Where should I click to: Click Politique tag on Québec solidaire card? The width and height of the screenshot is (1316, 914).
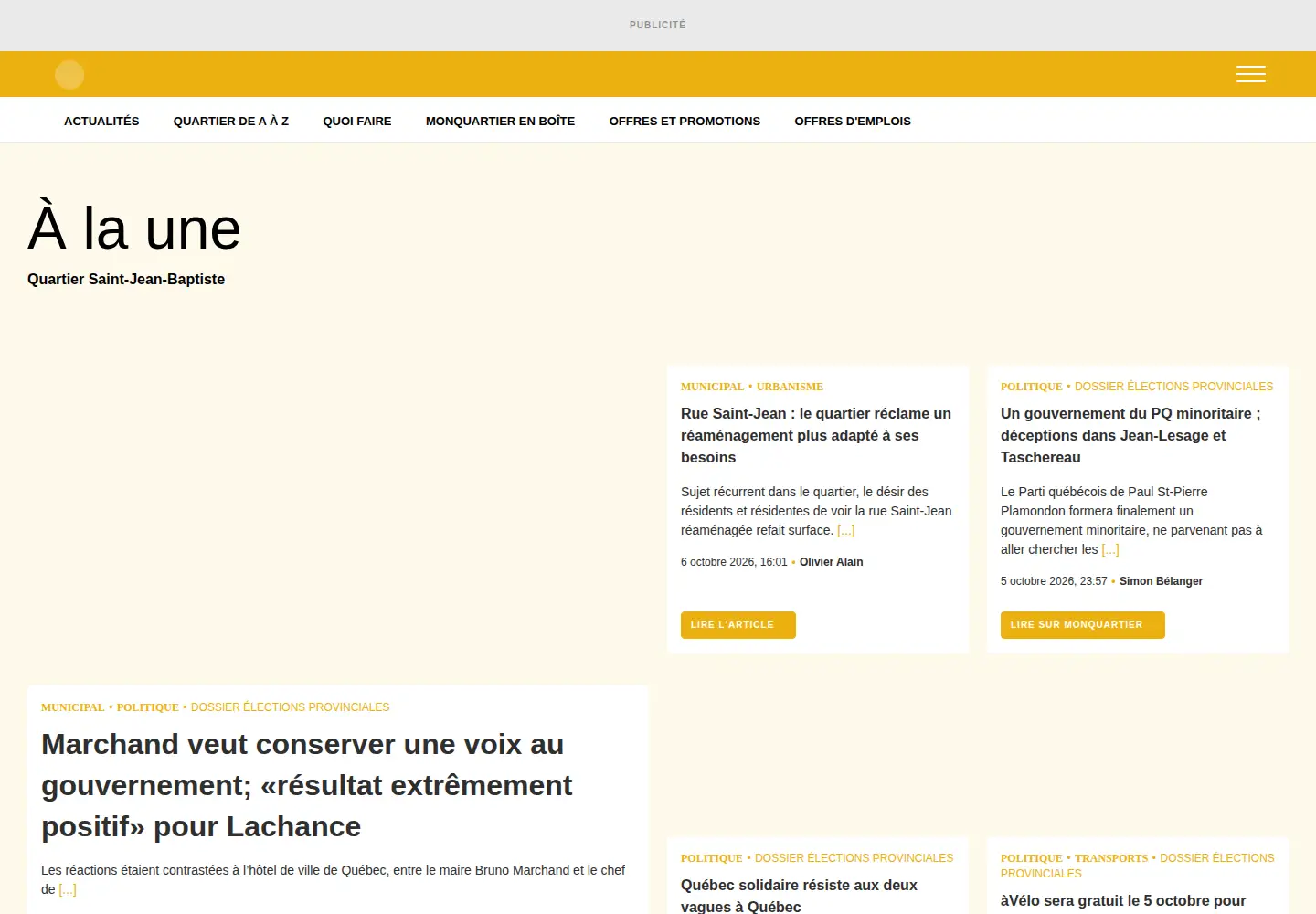point(711,858)
